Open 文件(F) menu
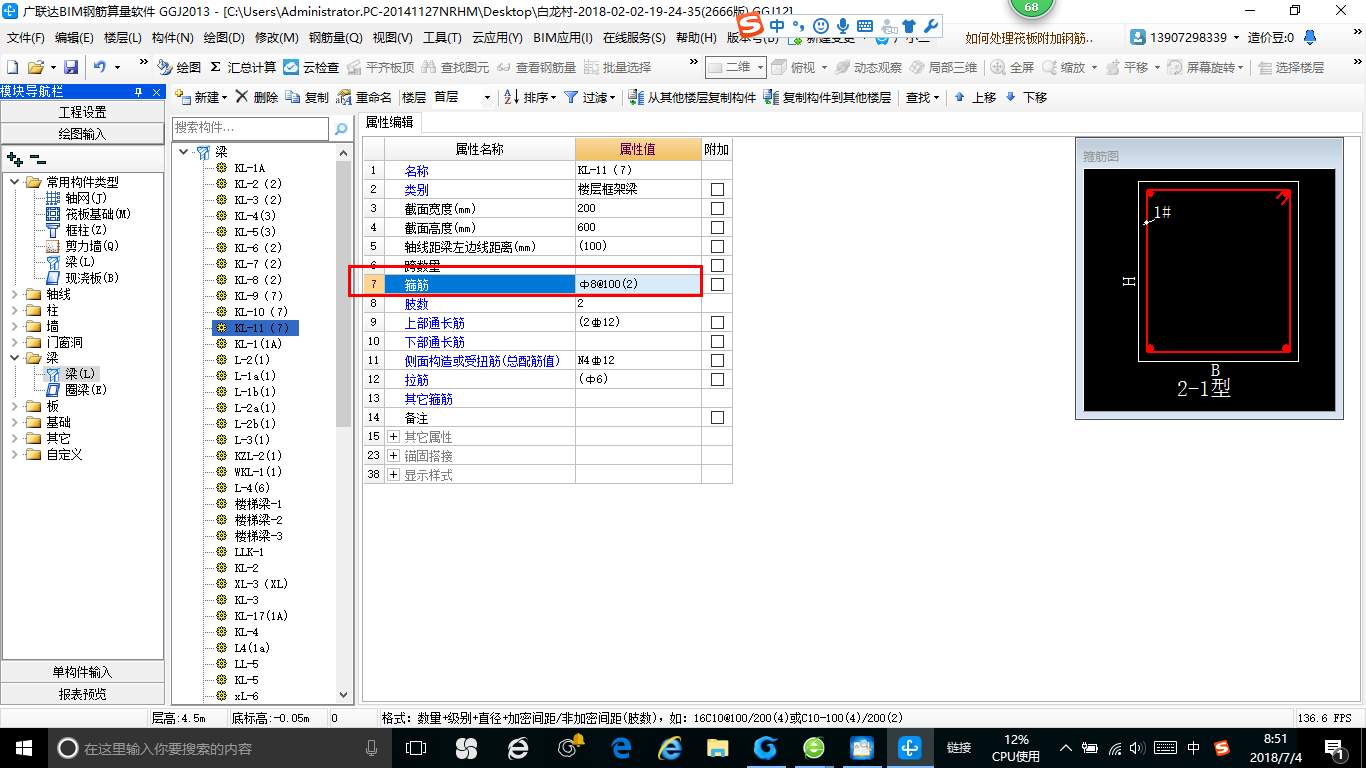Screen dimensions: 1366x768 25,38
